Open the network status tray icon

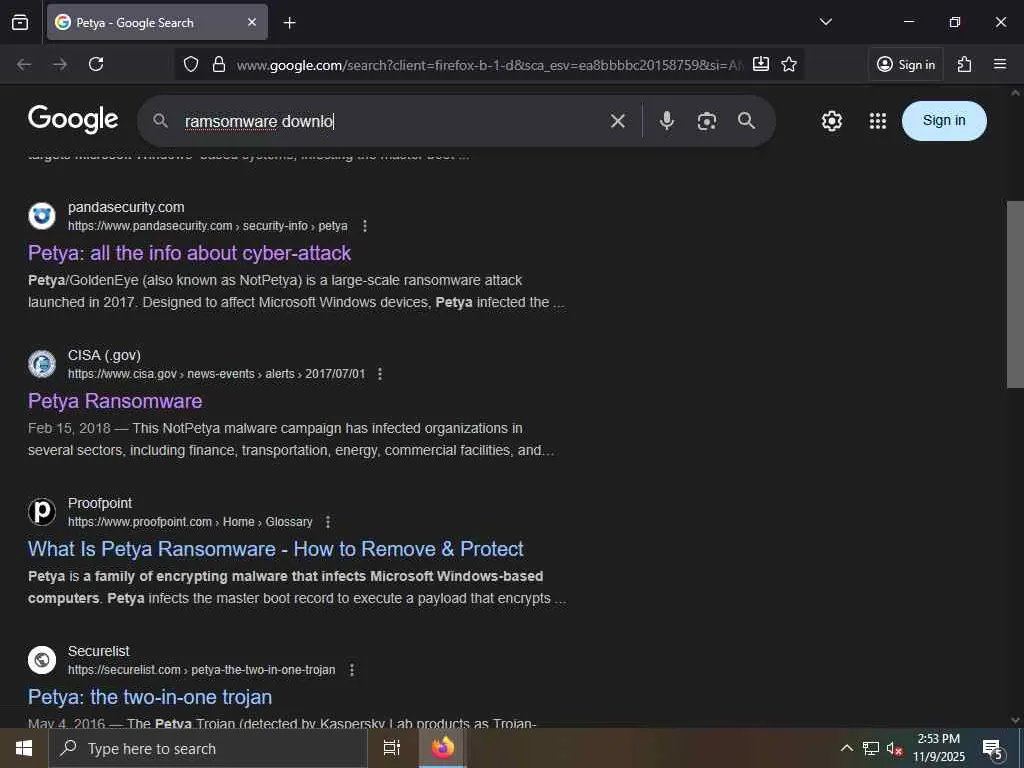[871, 748]
